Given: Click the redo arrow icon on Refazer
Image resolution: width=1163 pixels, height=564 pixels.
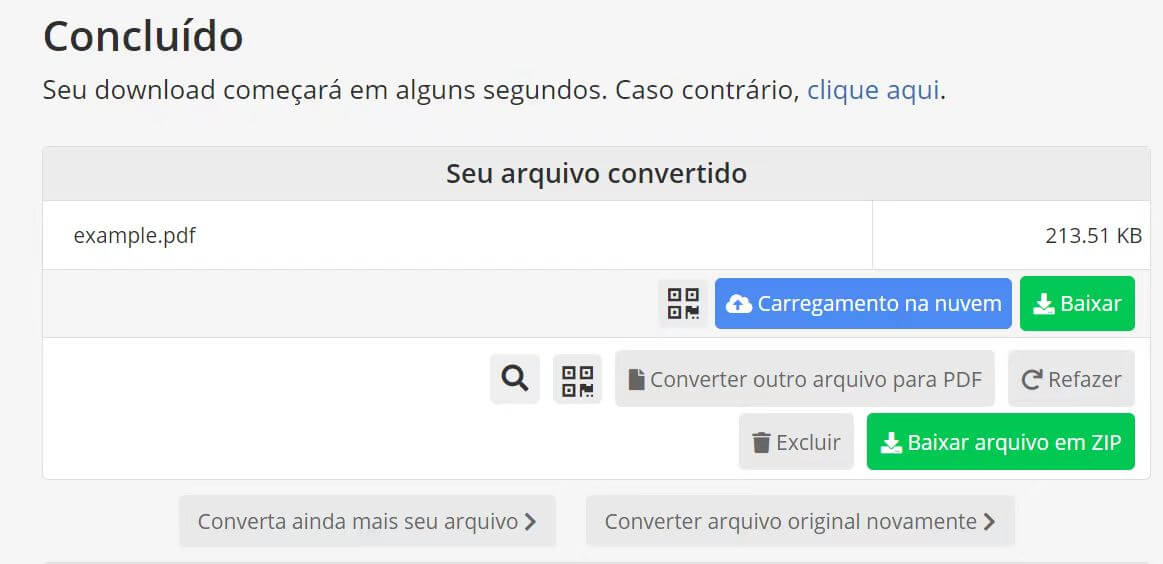Looking at the screenshot, I should coord(1032,380).
